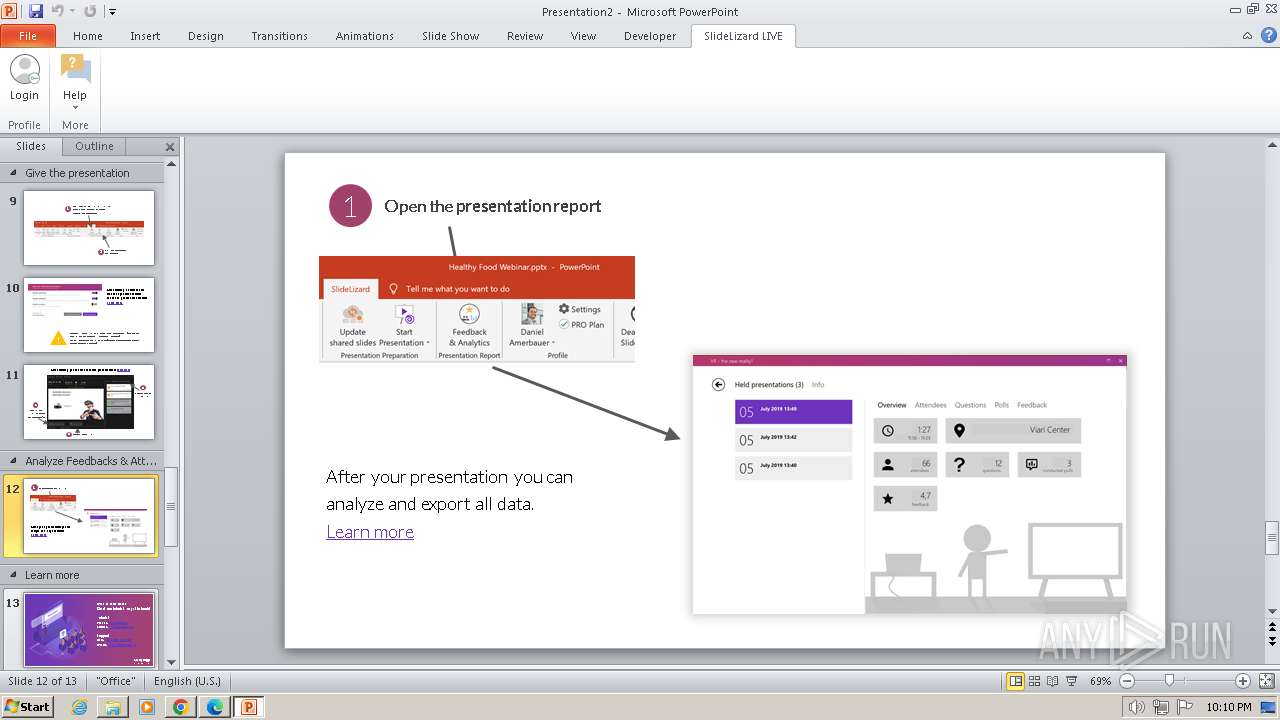Open the Animations ribbon tab
This screenshot has height=720, width=1280.
point(365,36)
